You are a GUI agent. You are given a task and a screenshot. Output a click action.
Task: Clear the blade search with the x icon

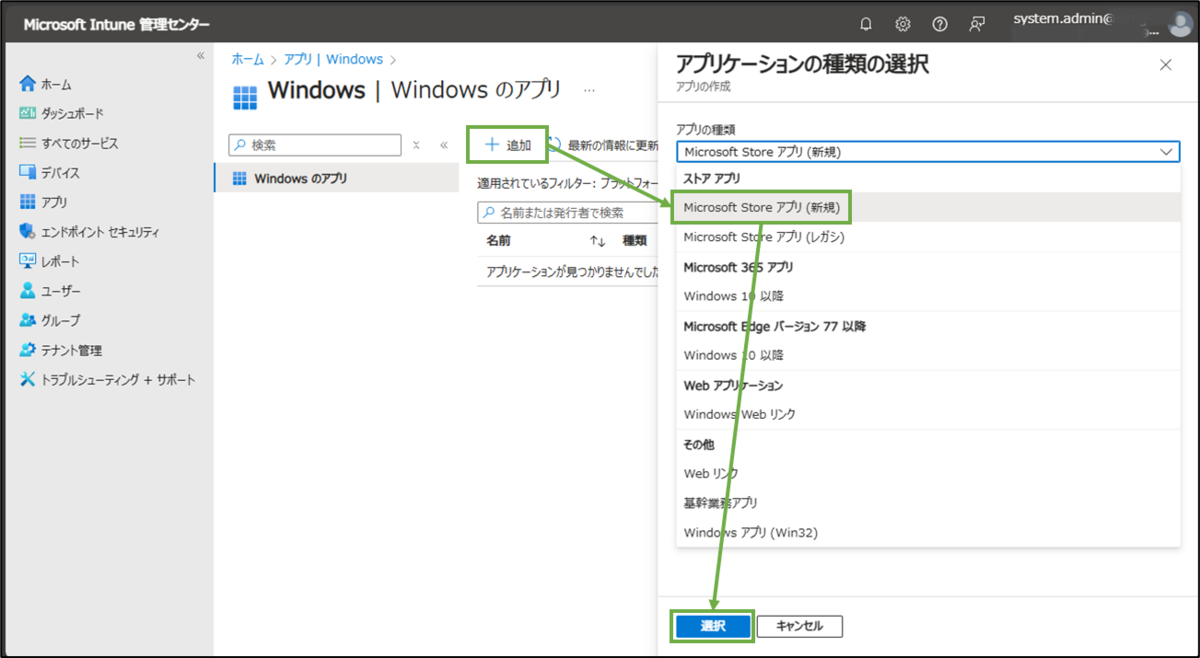coord(417,145)
